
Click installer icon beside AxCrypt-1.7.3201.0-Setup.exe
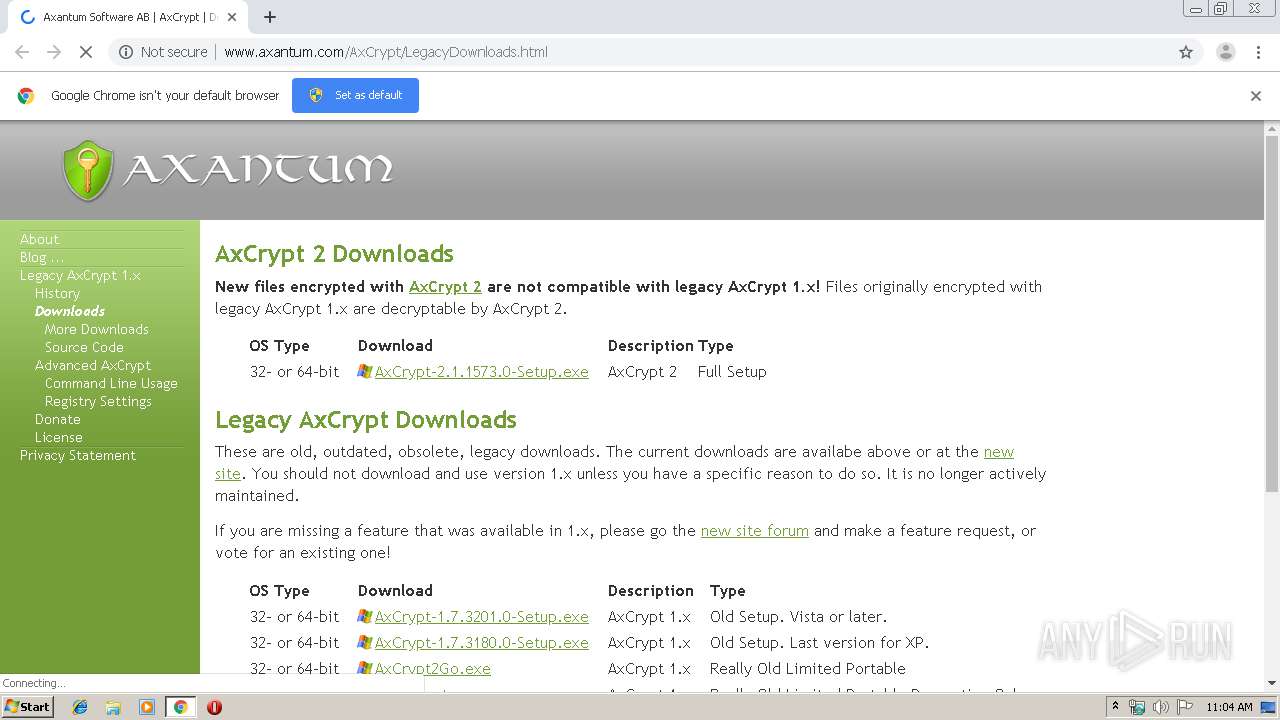365,616
